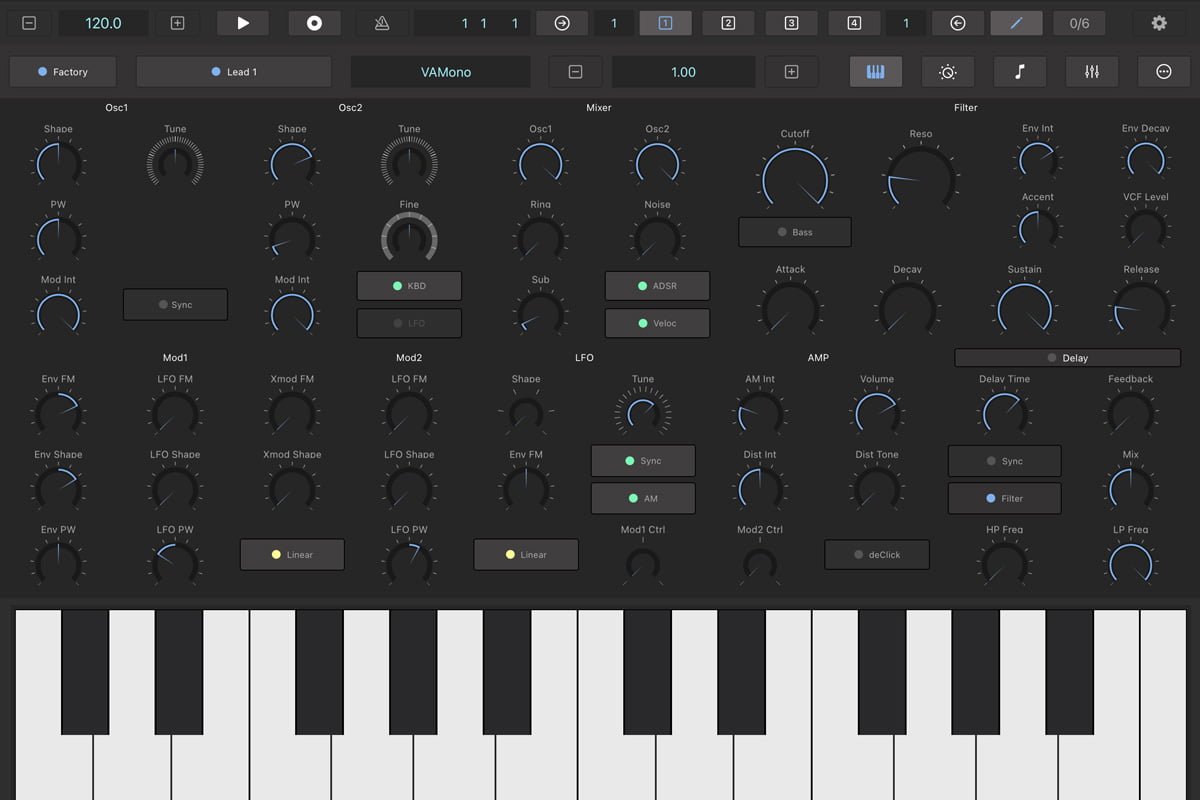
Task: Toggle the metronome icon
Action: coord(380,23)
